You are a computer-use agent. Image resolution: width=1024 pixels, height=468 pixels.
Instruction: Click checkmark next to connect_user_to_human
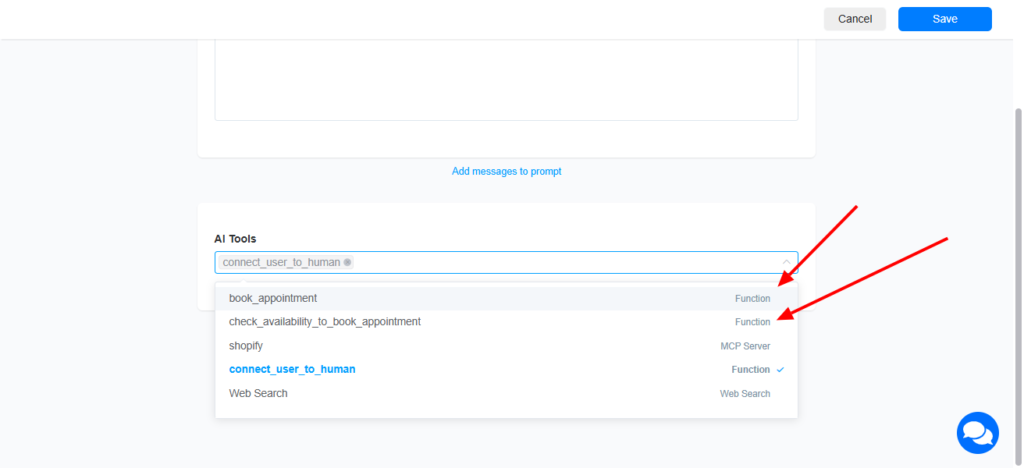coord(780,369)
